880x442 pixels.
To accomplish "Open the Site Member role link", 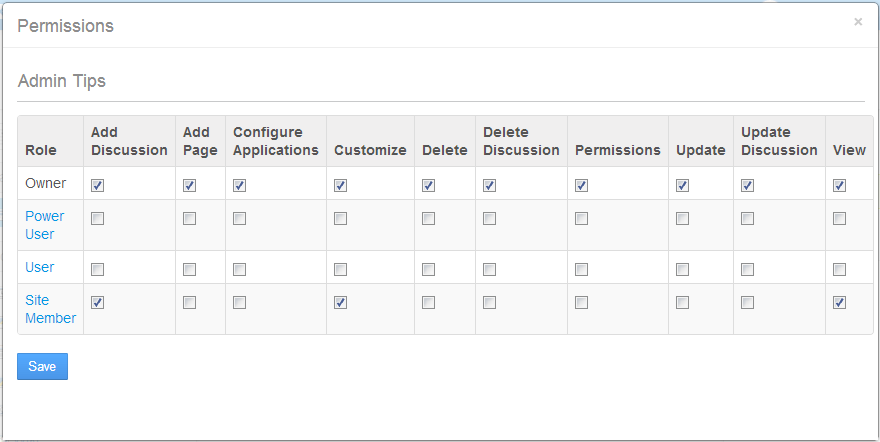I will click(51, 309).
